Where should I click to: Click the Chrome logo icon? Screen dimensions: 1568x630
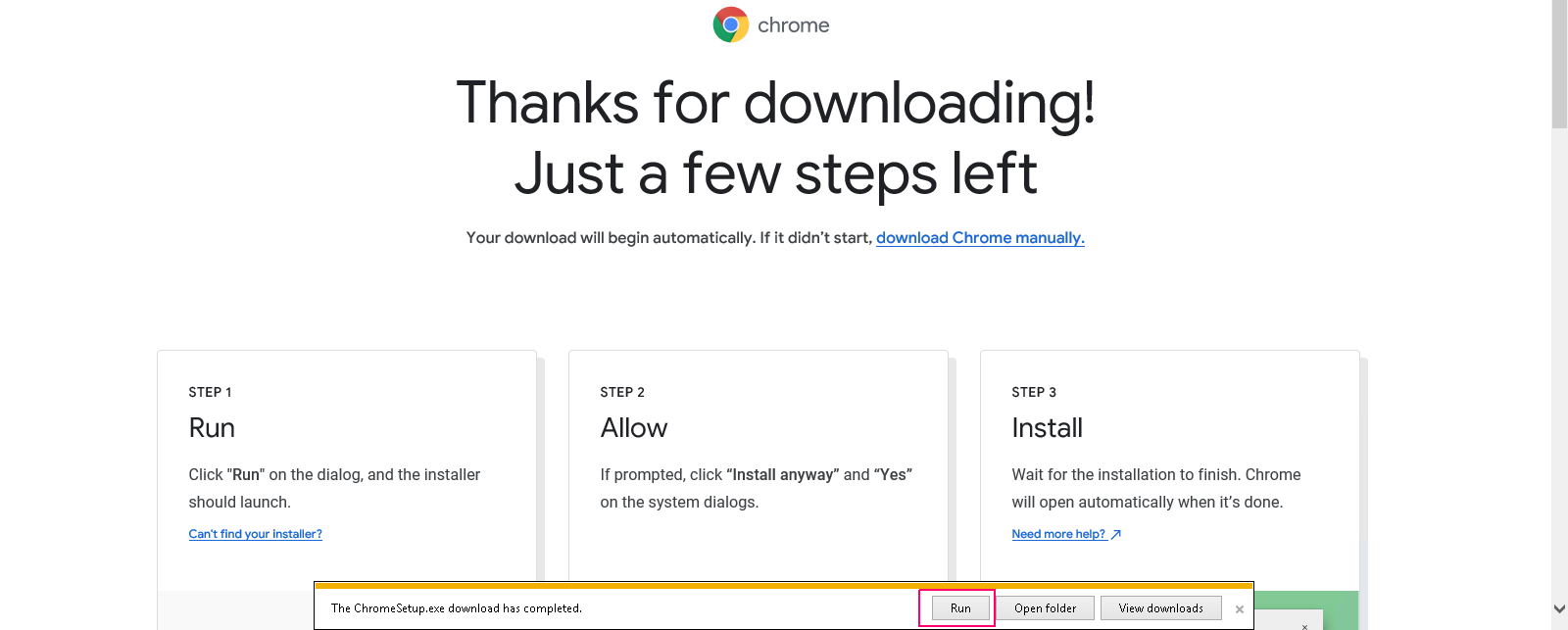730,24
